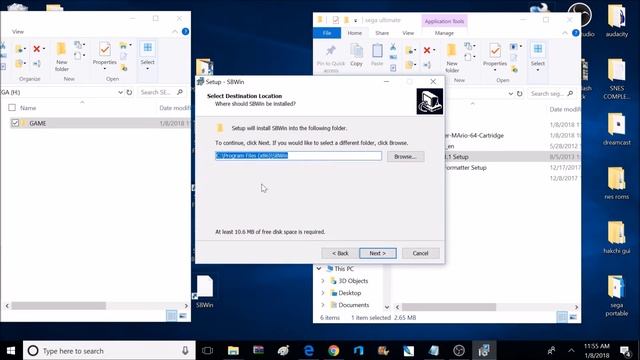Viewport: 640px width, 360px height.
Task: Click the refresh icon in left address bar
Action: 129,92
